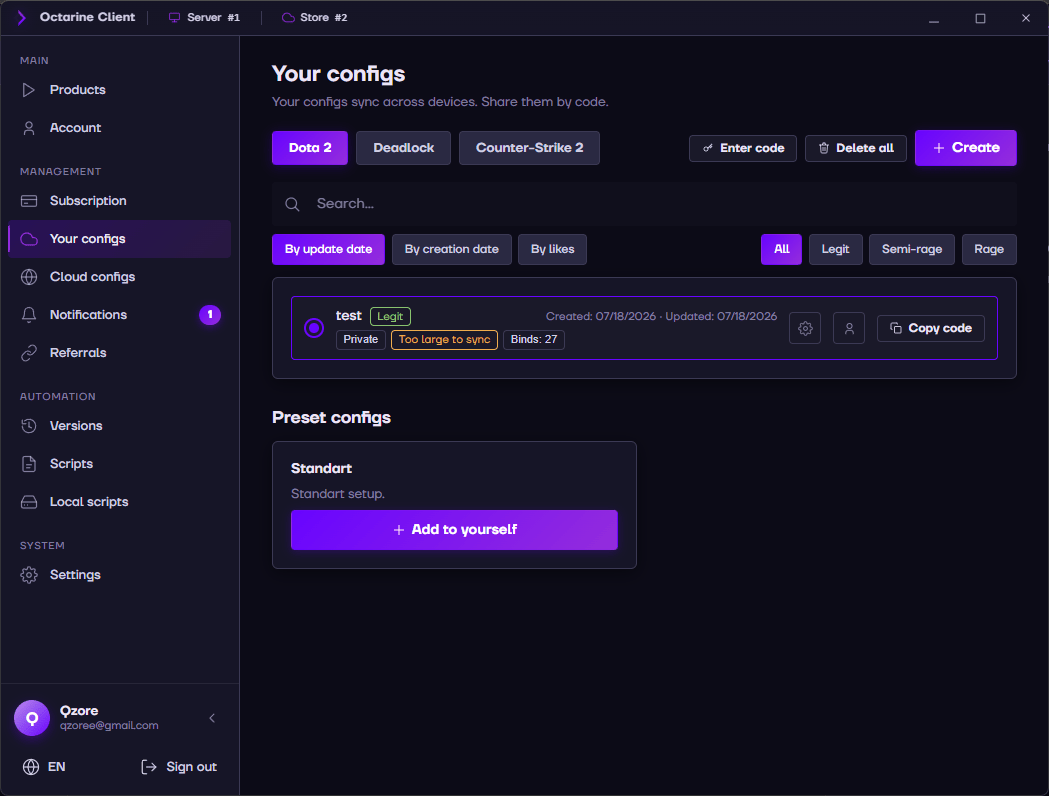Click the Create config button
Image resolution: width=1049 pixels, height=796 pixels.
coord(965,148)
